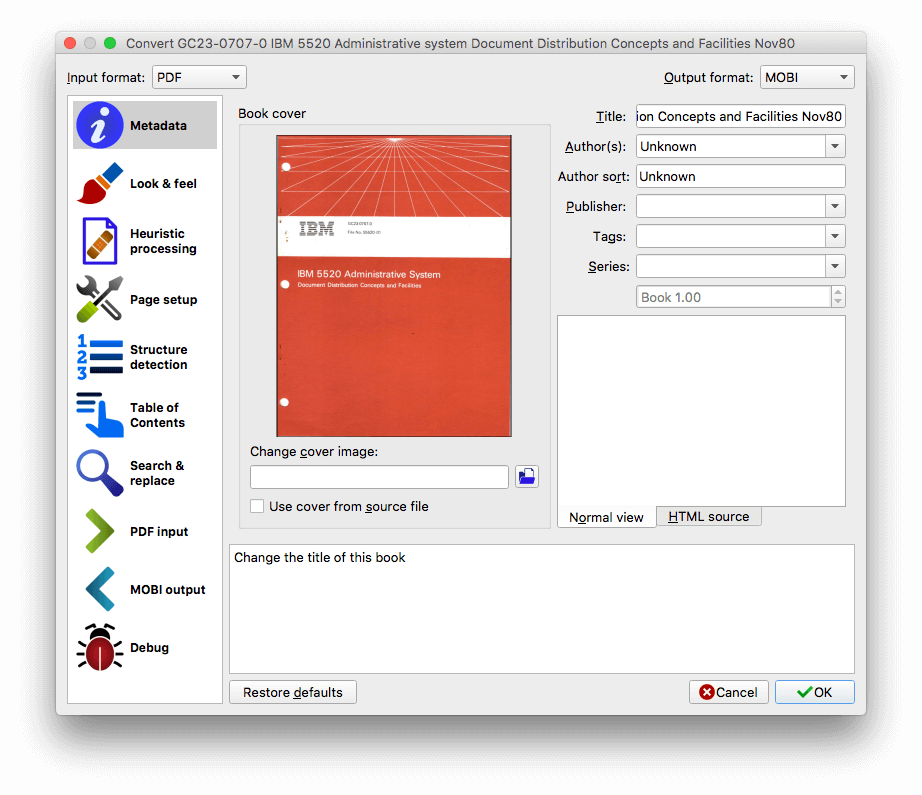Image resolution: width=922 pixels, height=795 pixels.
Task: Click the Tags text field
Action: click(731, 236)
